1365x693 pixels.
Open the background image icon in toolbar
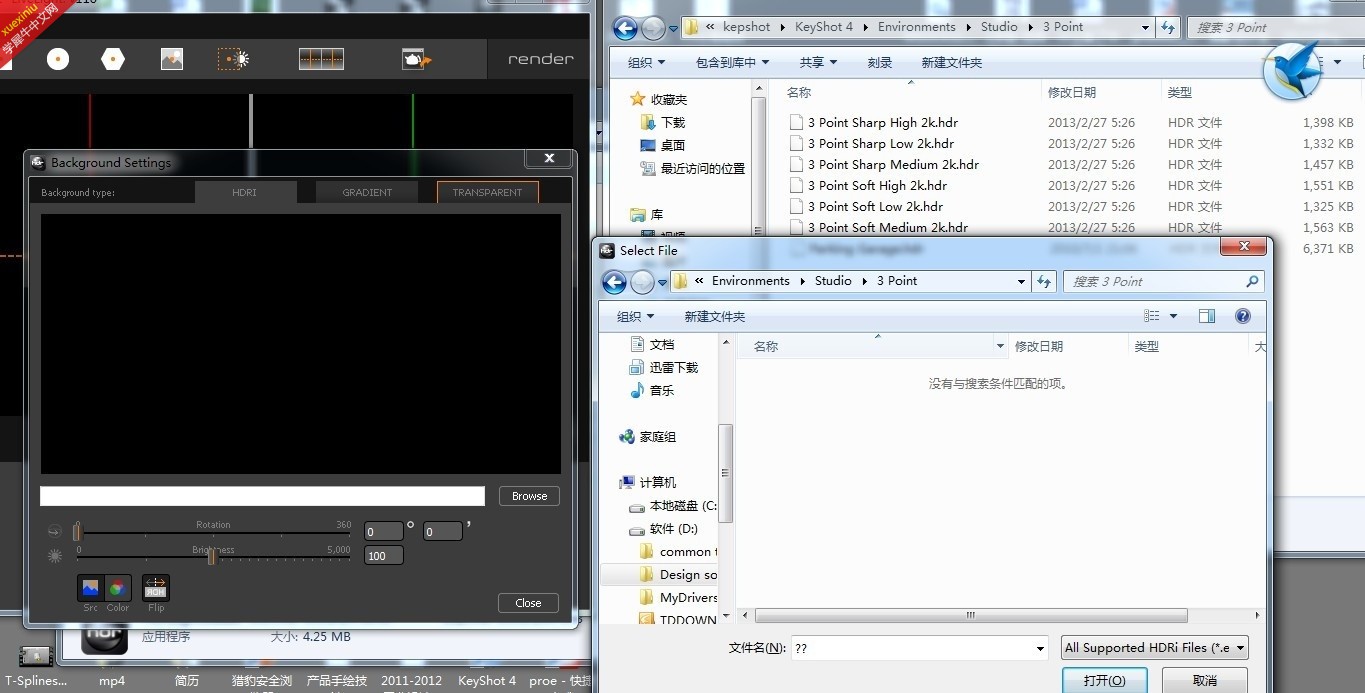click(171, 59)
